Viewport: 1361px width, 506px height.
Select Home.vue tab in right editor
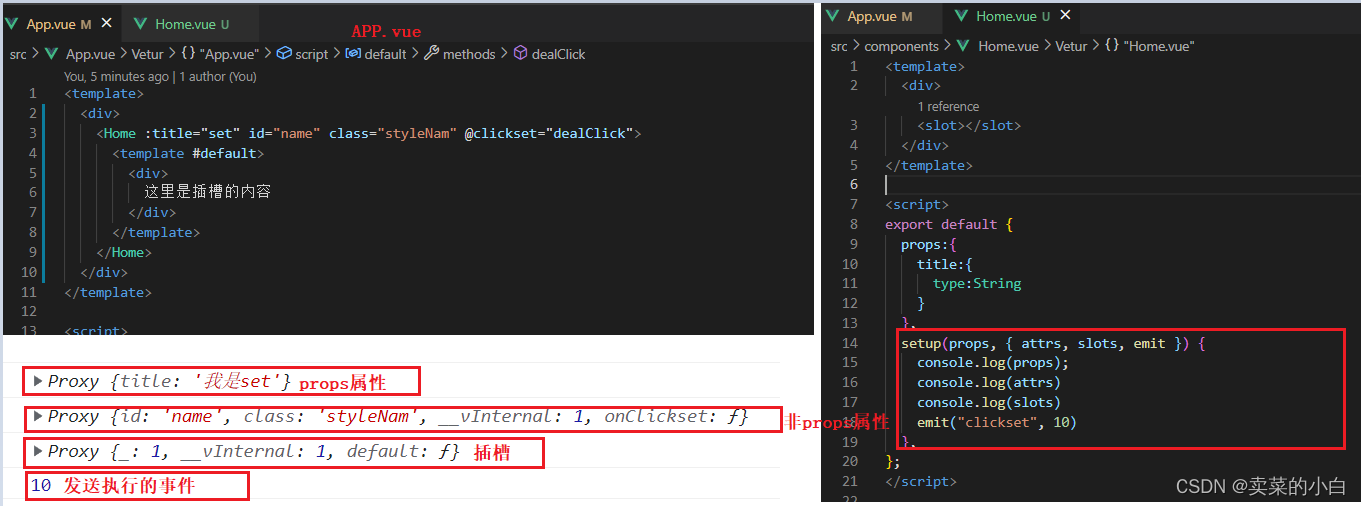pos(1012,16)
